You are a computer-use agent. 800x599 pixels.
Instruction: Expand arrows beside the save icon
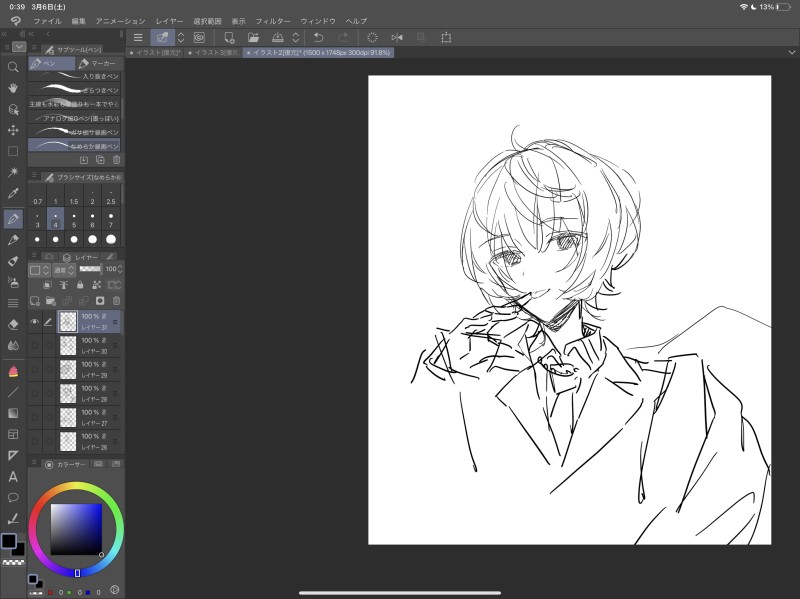[295, 37]
